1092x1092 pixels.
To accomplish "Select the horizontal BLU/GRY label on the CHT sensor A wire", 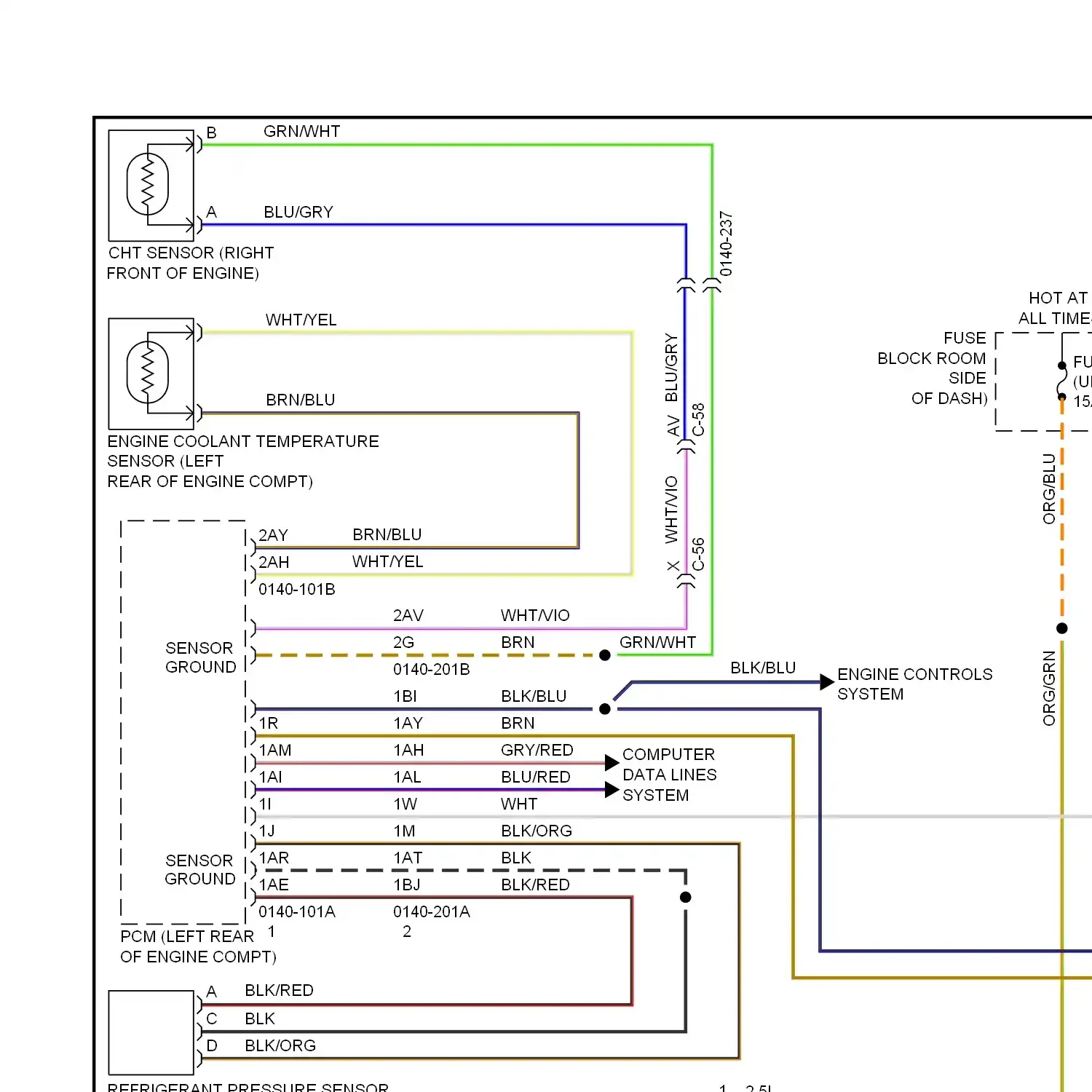I will coord(298,213).
